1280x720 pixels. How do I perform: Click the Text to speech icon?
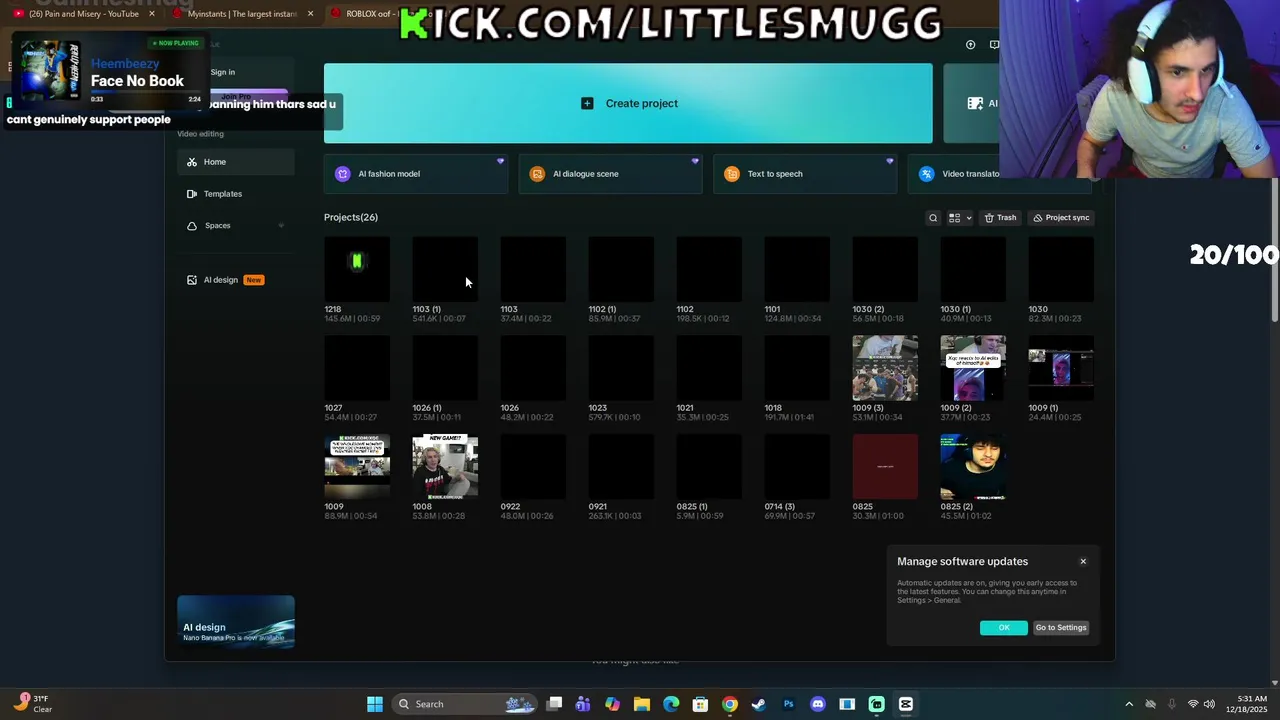[732, 174]
